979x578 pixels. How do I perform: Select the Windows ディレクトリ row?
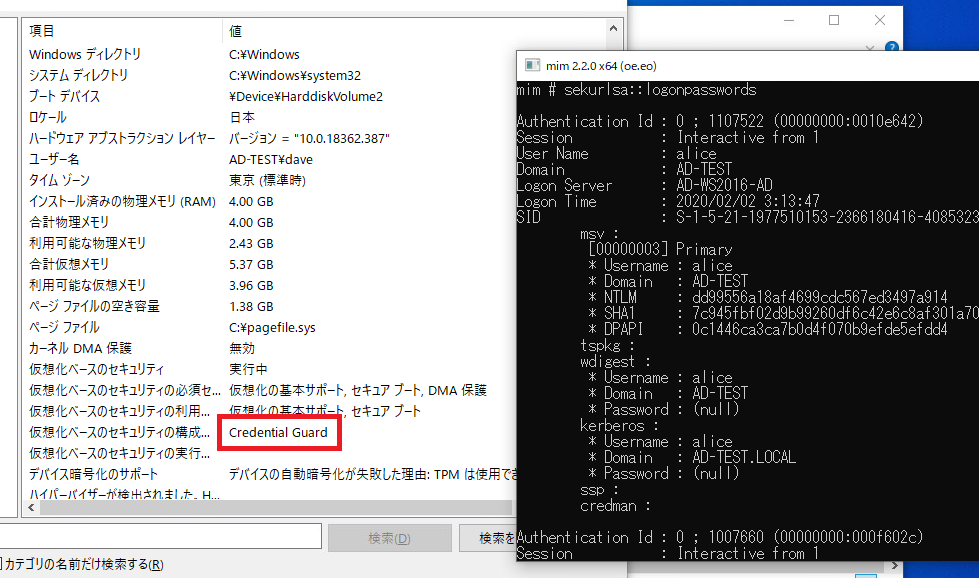[272, 54]
